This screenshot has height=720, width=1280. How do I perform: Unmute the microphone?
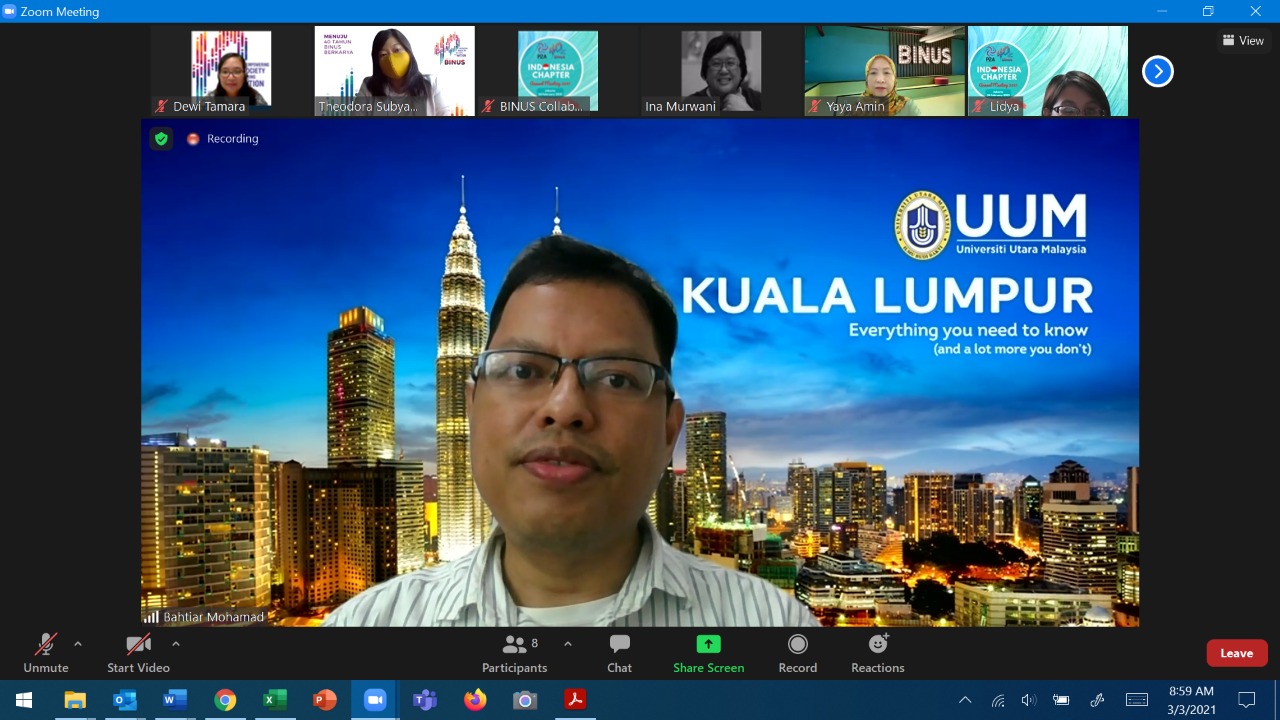(46, 653)
